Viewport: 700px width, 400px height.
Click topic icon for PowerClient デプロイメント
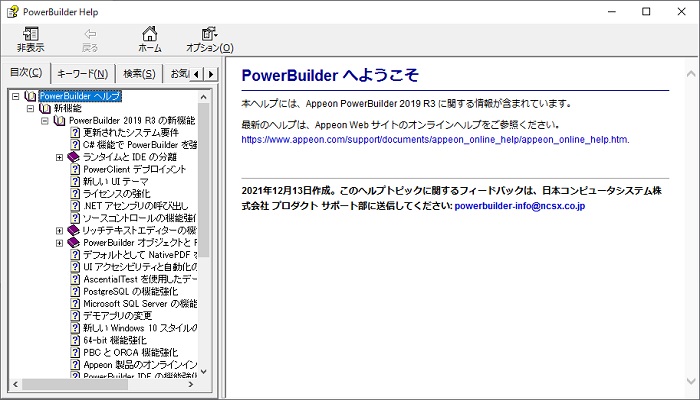tap(75, 169)
